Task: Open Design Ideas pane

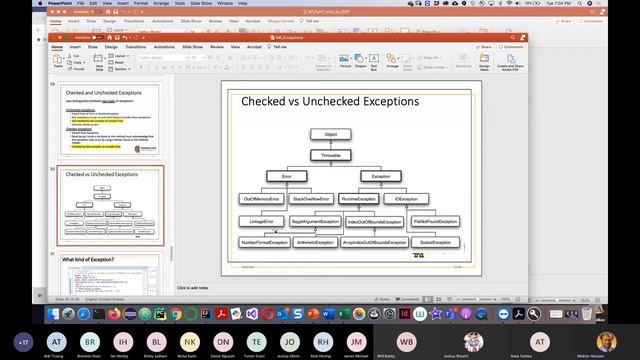Action: tap(484, 62)
